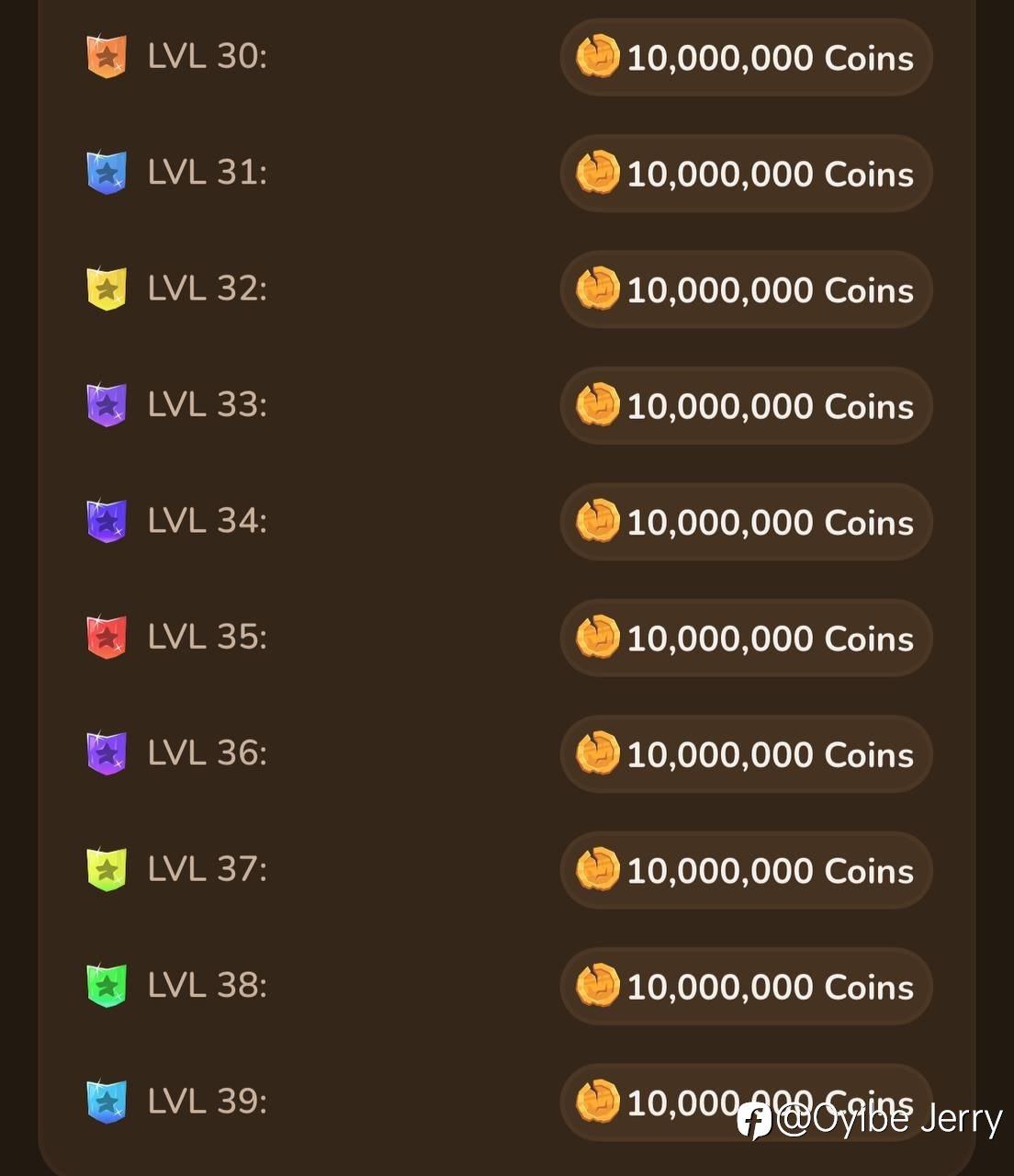
Task: Click the blue LVL 31 badge icon
Action: 107,173
